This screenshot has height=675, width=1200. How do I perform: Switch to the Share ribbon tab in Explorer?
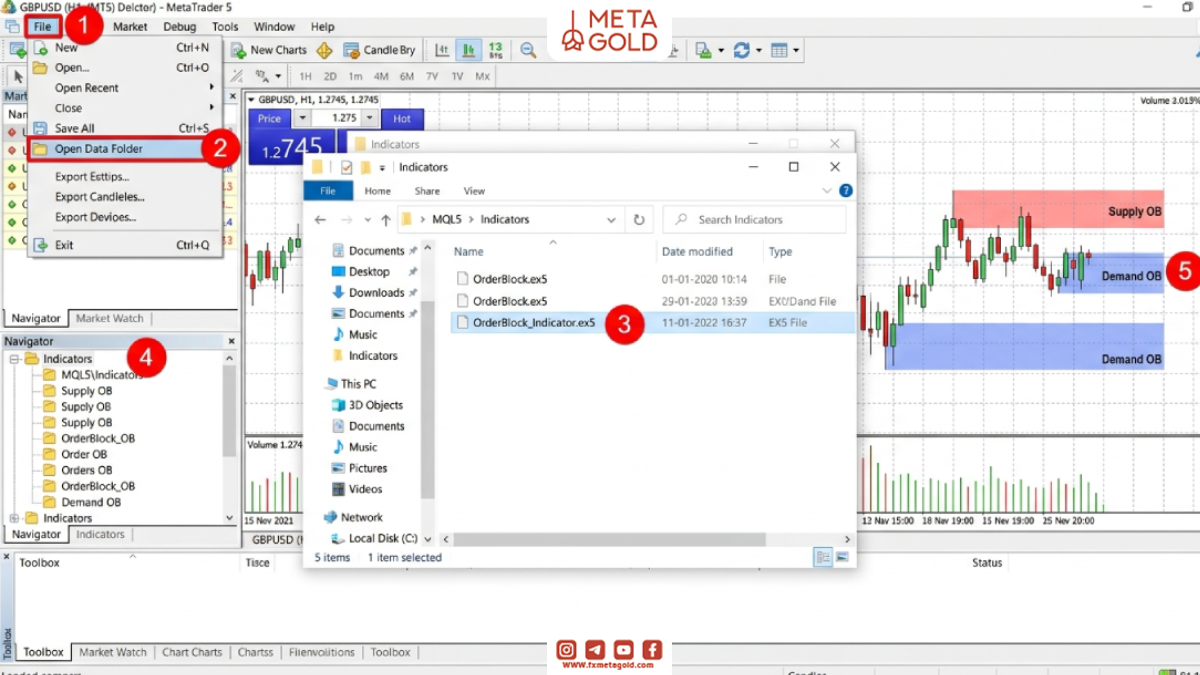coord(427,191)
